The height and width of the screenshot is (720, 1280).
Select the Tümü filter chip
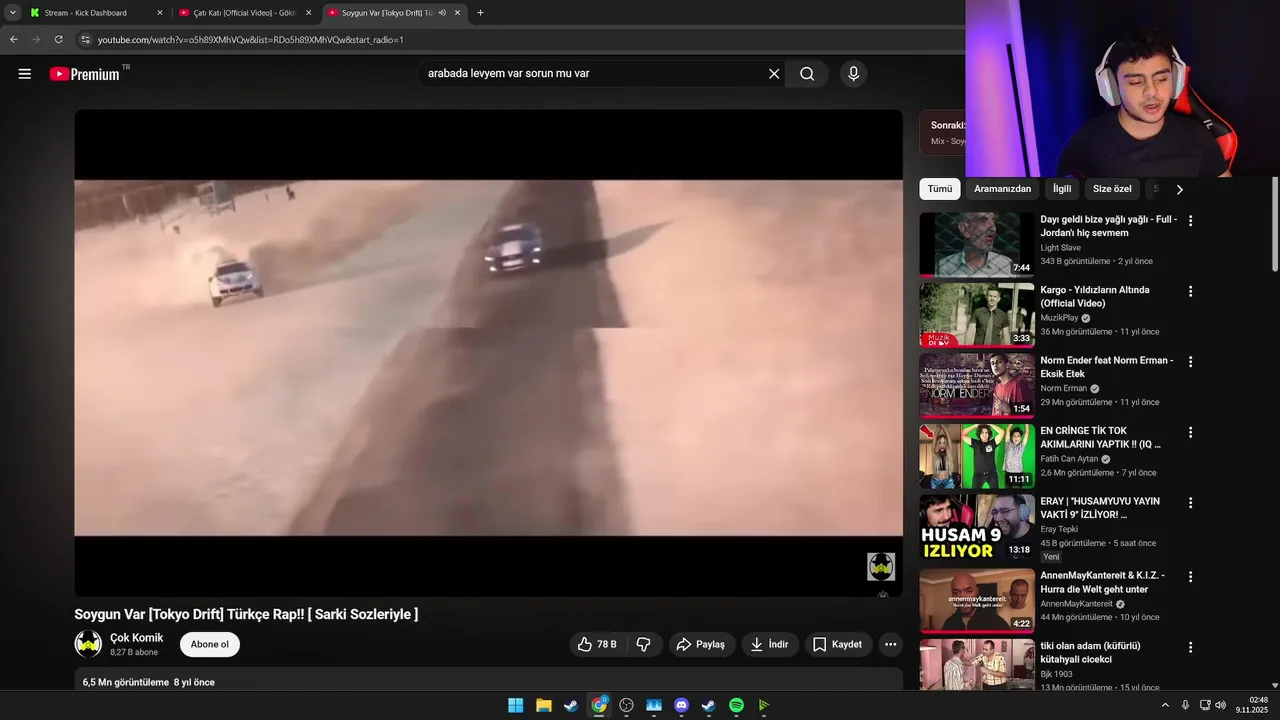[940, 189]
